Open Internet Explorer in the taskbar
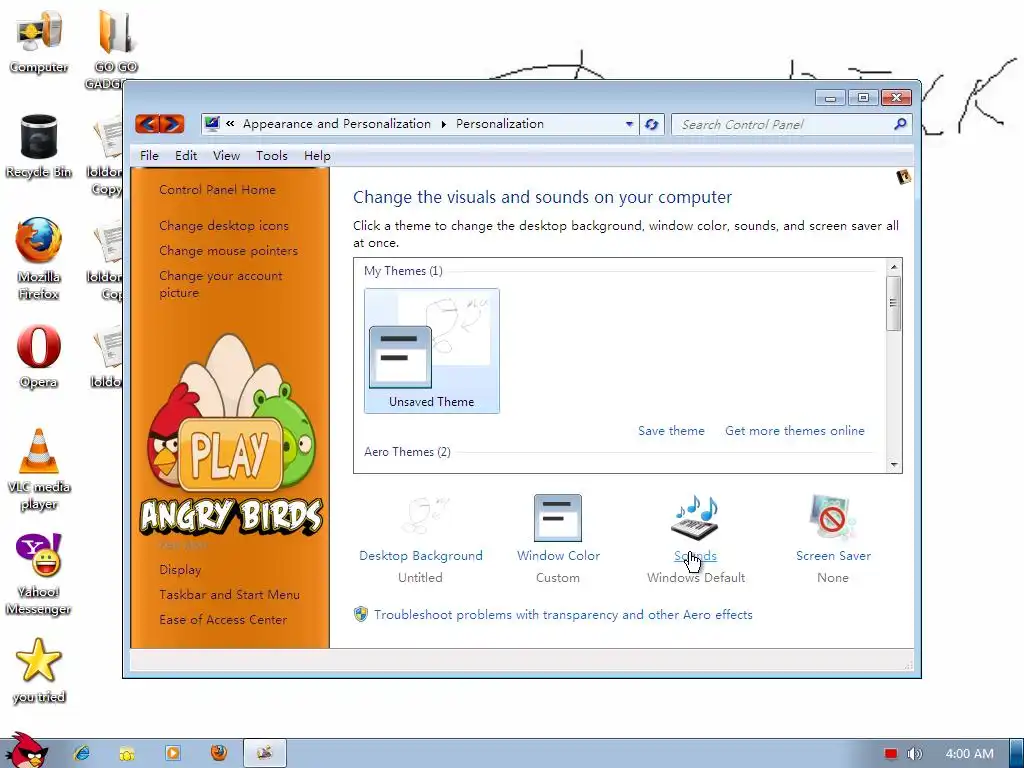The width and height of the screenshot is (1024, 768). tap(82, 753)
